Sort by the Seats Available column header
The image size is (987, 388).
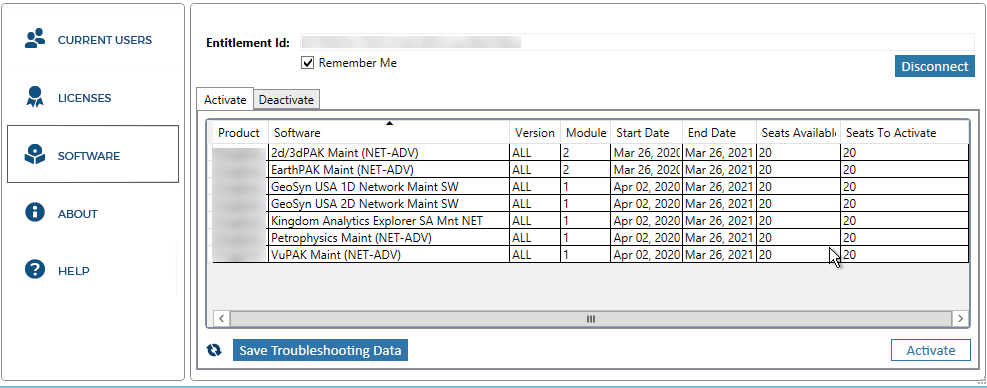point(798,133)
